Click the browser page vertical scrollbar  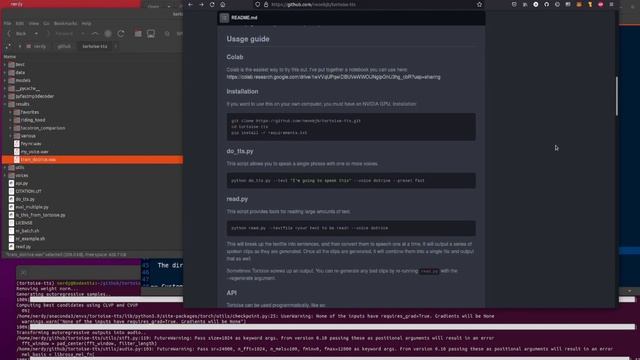616,96
